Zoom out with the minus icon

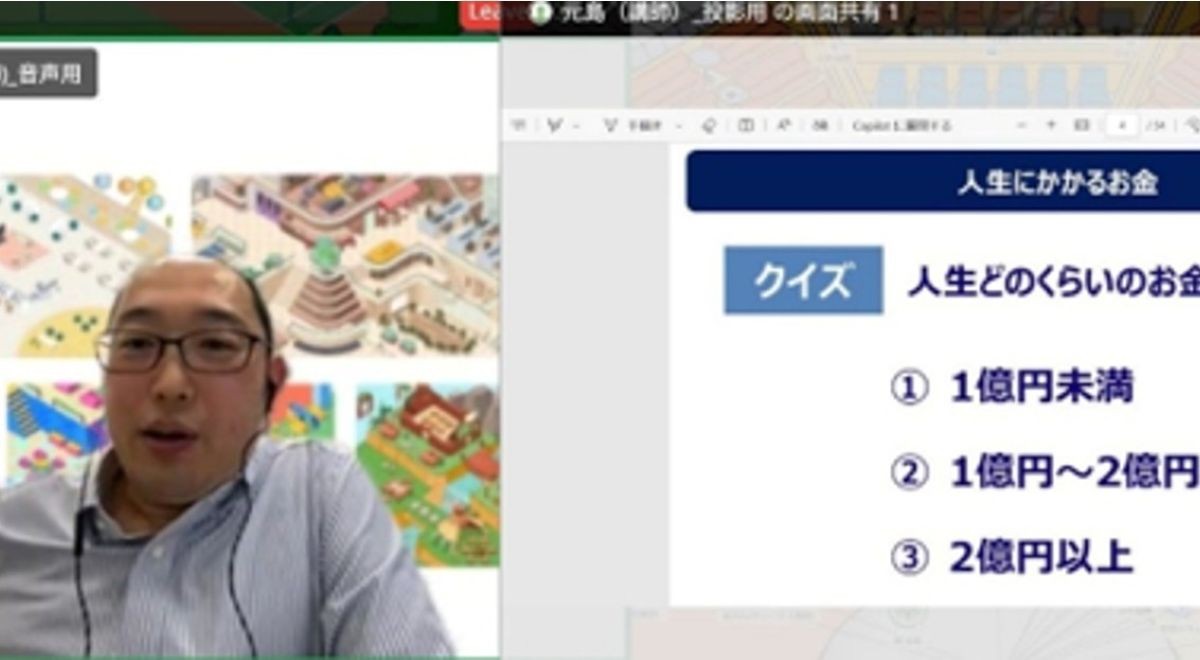pos(1021,126)
